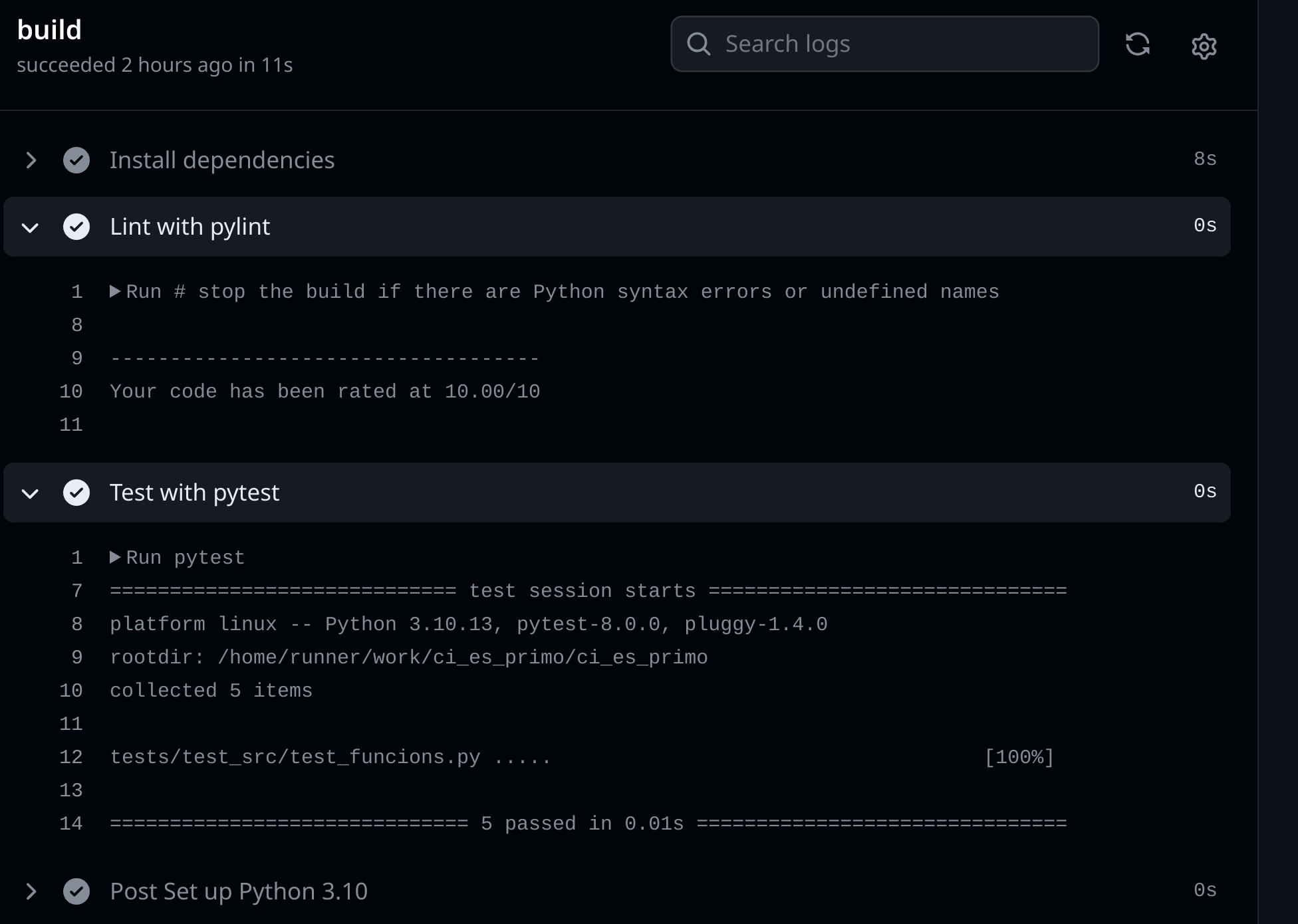Click the refresh logs icon
Image resolution: width=1298 pixels, height=924 pixels.
[x=1138, y=44]
